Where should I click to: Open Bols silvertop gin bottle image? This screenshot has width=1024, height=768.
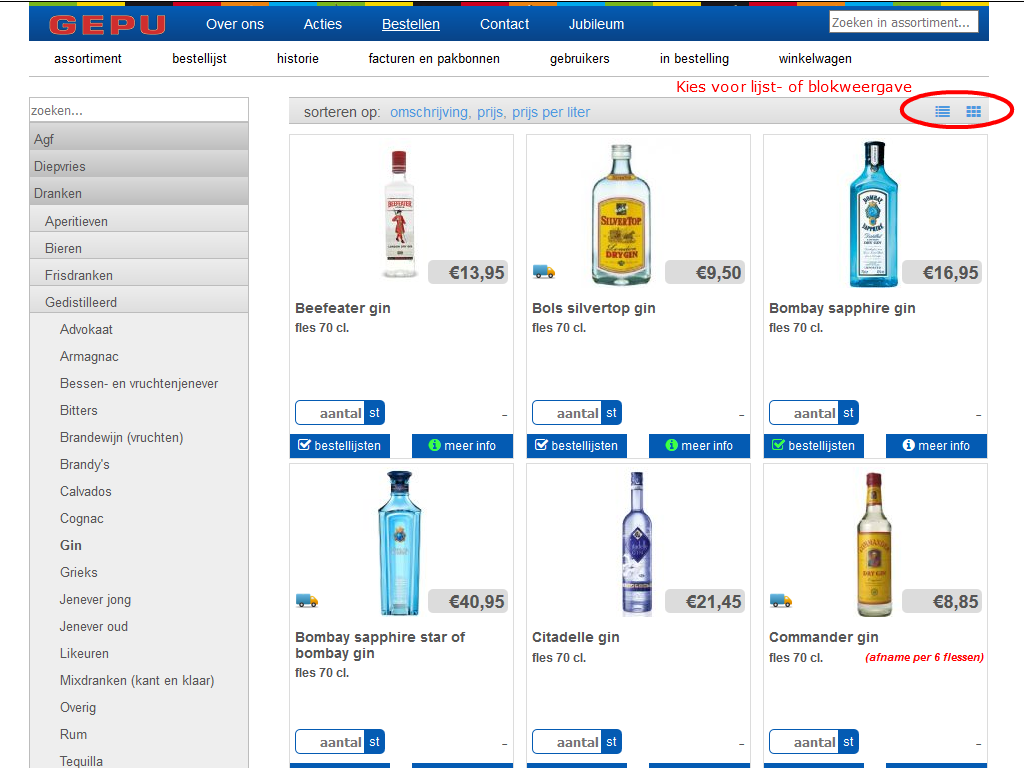(x=621, y=214)
